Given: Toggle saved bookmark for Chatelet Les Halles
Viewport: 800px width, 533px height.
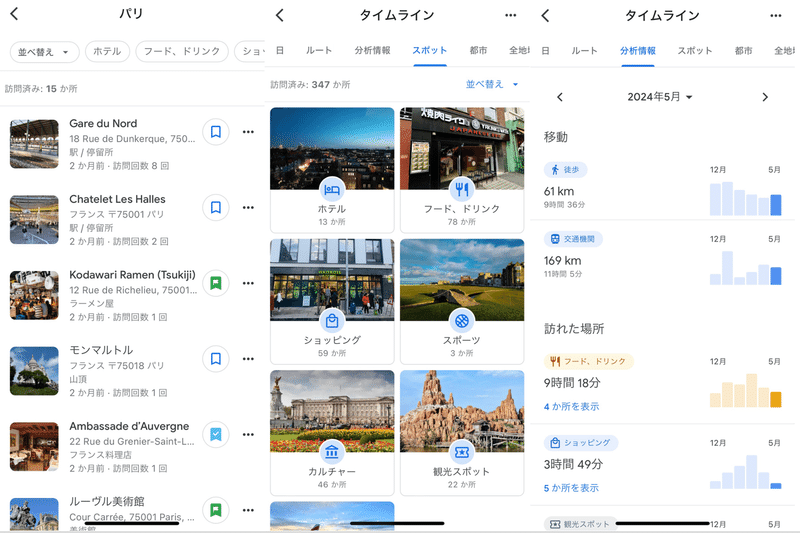Looking at the screenshot, I should (216, 208).
